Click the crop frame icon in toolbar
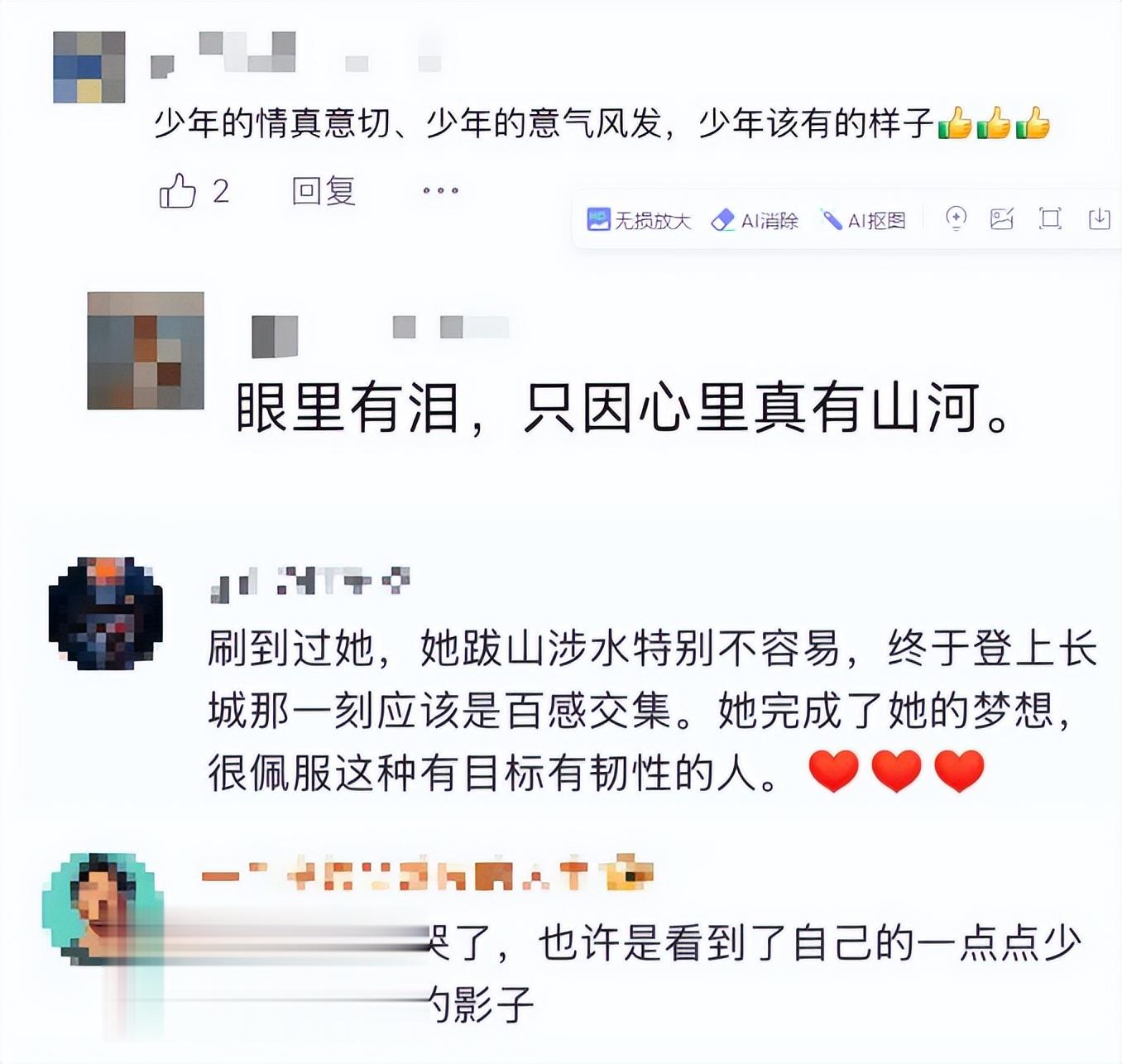 click(1051, 218)
